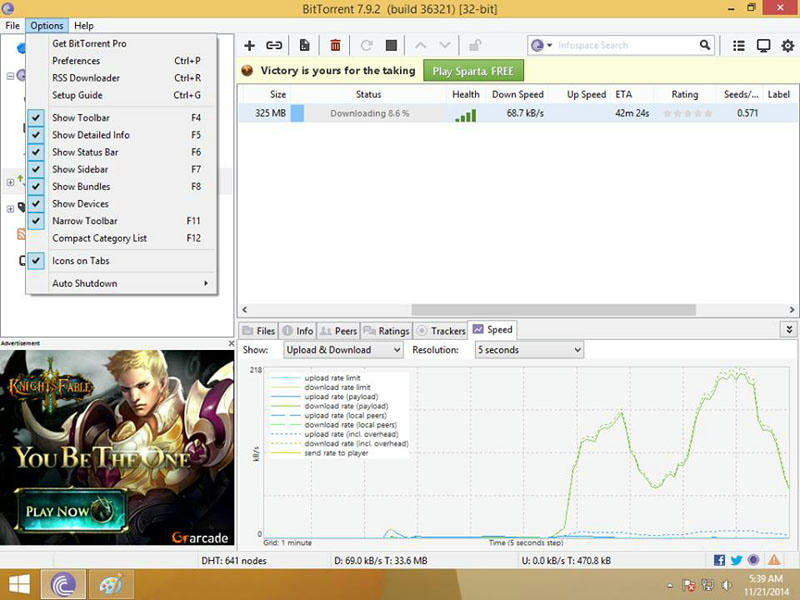Toggle Show Detailed Info option
Screen dimensions: 800x600
pos(121,135)
